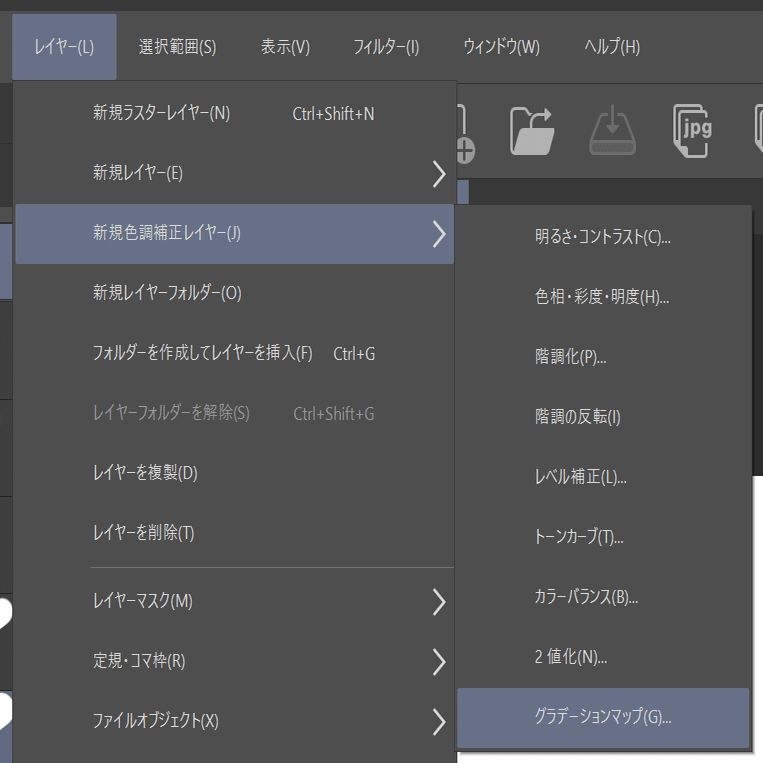Click the export jpg icon
Viewport: 763px width, 763px height.
pos(692,130)
